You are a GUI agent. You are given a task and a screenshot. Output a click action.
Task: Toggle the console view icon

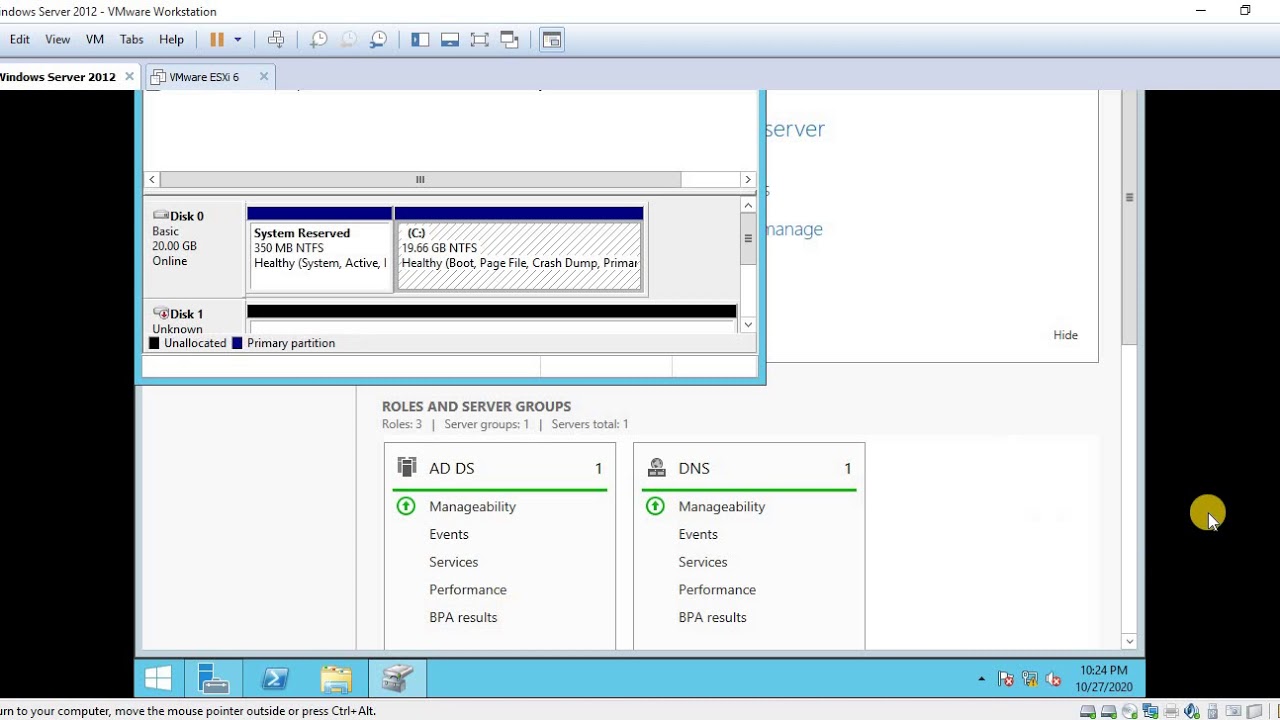(x=552, y=40)
